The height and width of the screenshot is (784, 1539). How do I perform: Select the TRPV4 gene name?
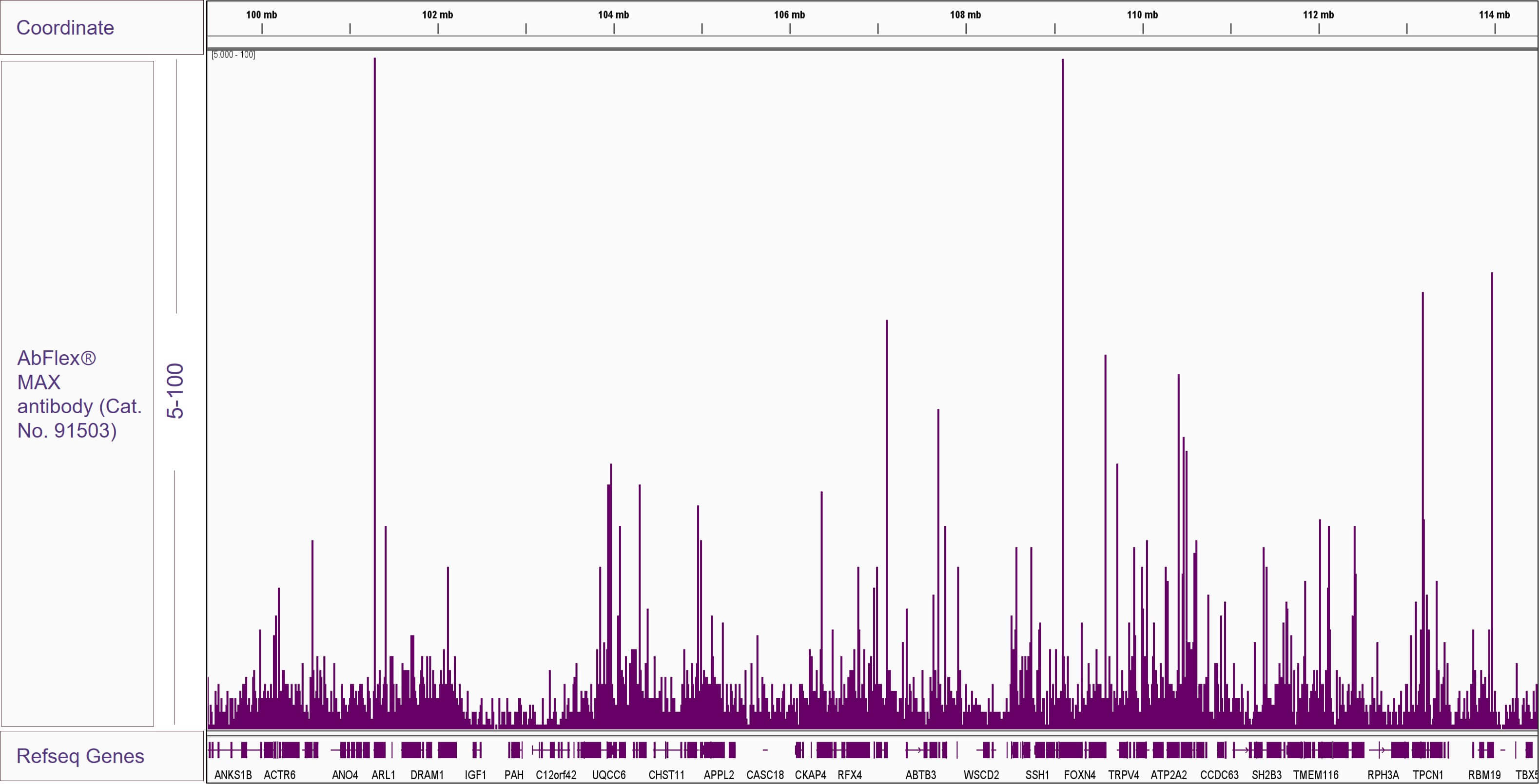pos(1124,774)
